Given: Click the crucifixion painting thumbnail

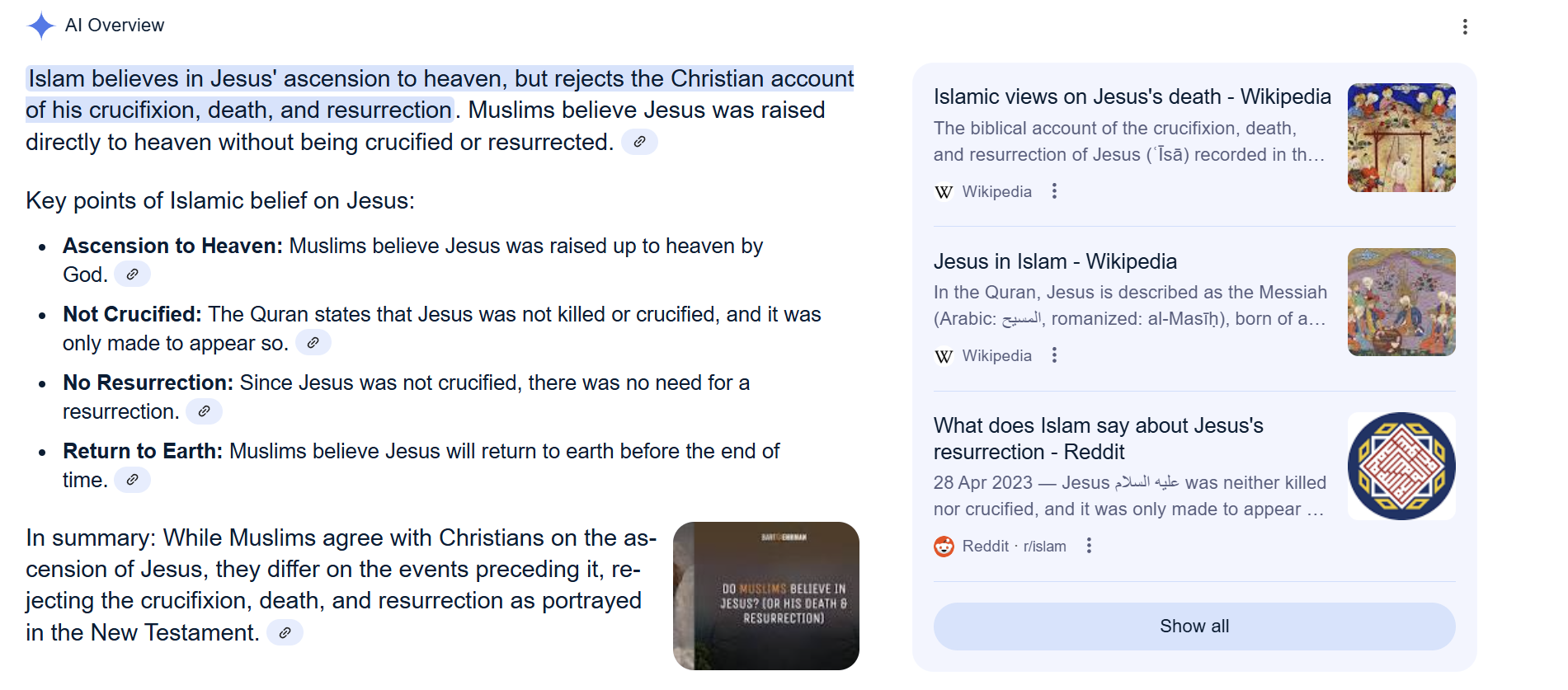Looking at the screenshot, I should (x=1401, y=138).
